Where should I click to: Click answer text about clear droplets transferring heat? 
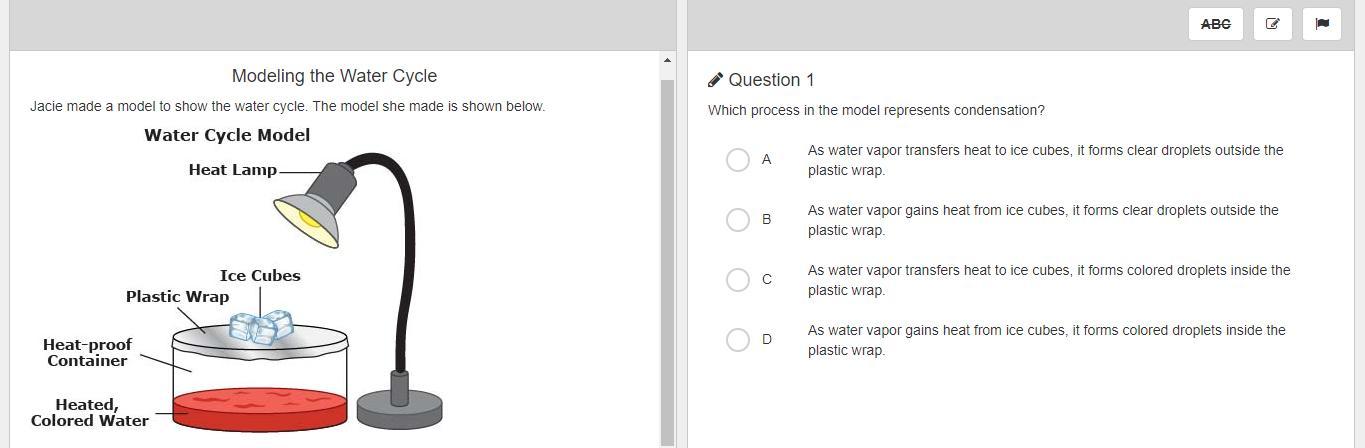tap(1045, 160)
